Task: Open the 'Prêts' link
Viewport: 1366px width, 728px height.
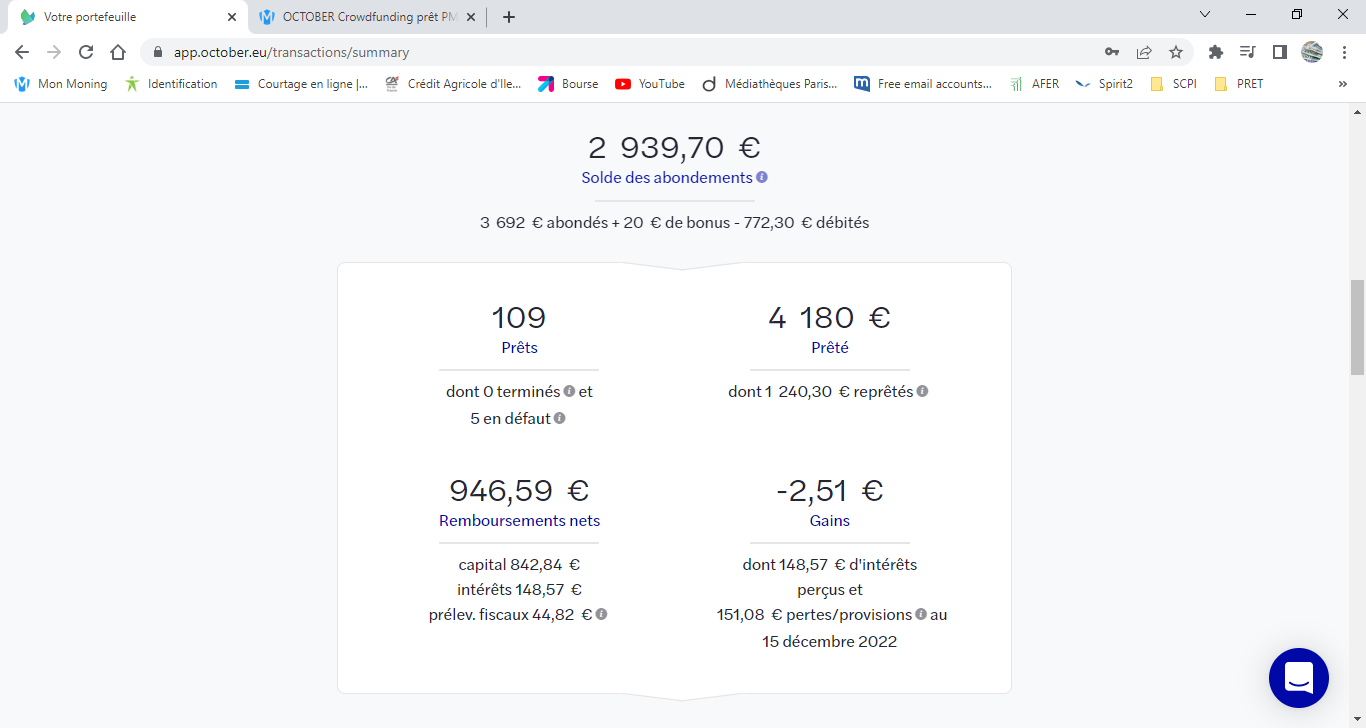Action: tap(519, 348)
